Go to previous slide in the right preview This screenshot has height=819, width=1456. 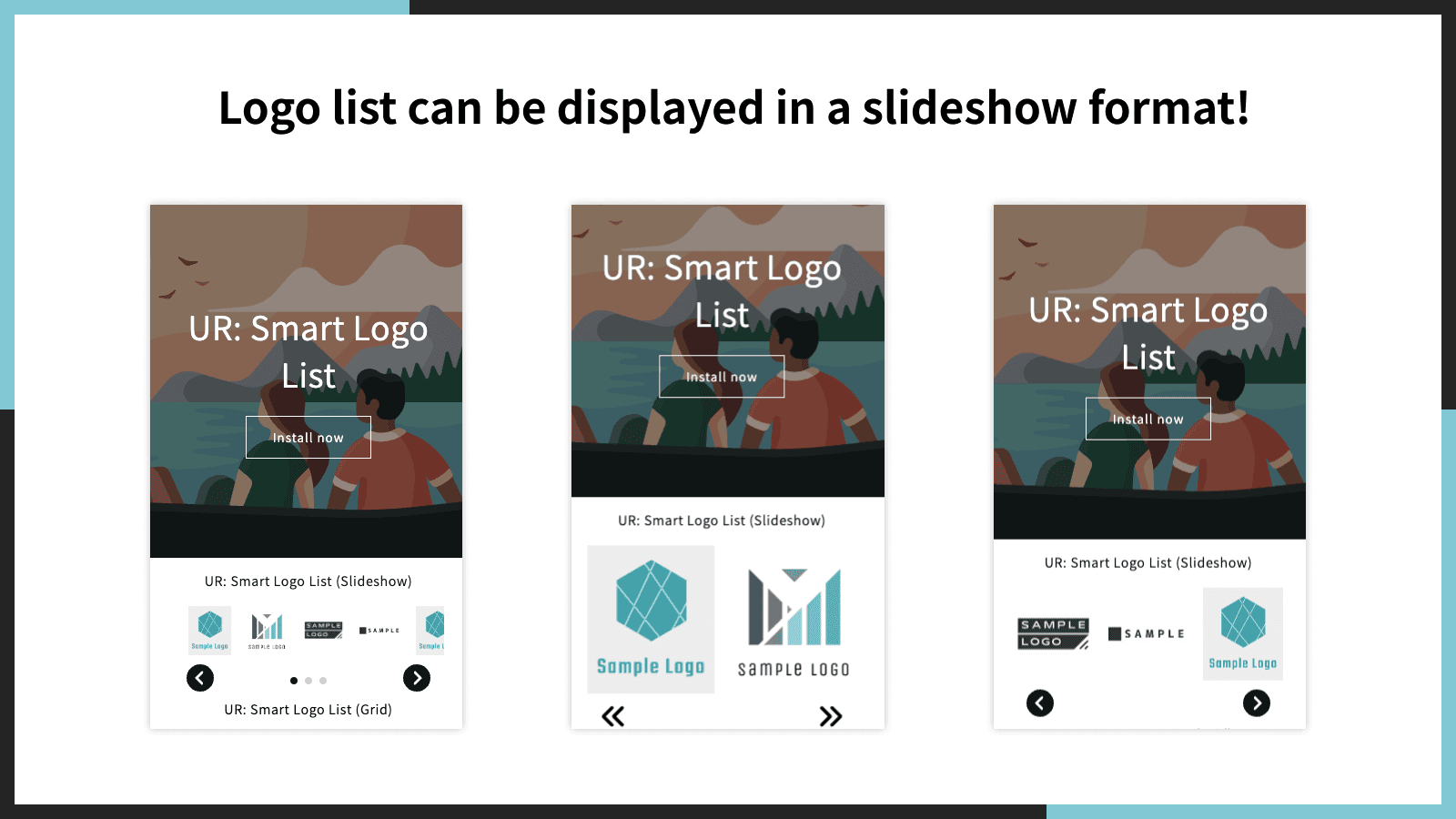click(x=1040, y=703)
